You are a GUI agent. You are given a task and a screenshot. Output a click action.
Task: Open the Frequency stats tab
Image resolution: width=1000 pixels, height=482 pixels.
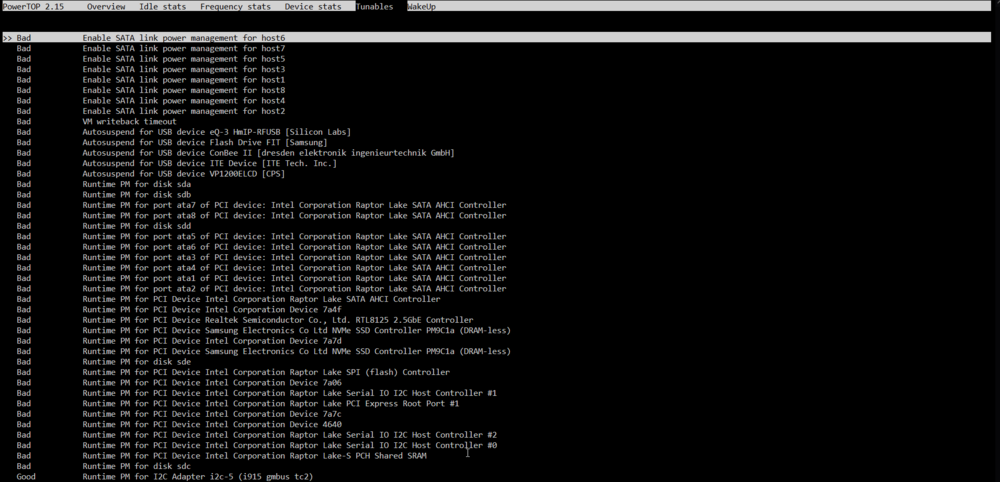point(235,6)
